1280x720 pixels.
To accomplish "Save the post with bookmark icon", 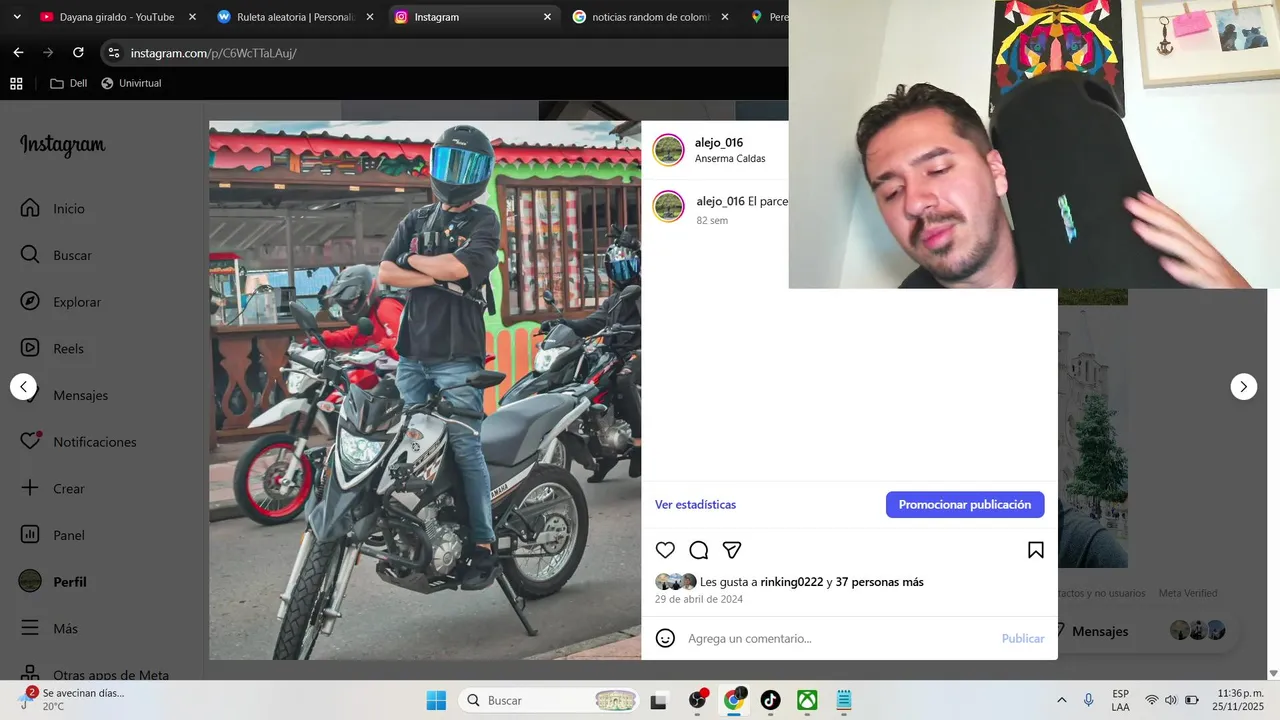I will [x=1036, y=550].
